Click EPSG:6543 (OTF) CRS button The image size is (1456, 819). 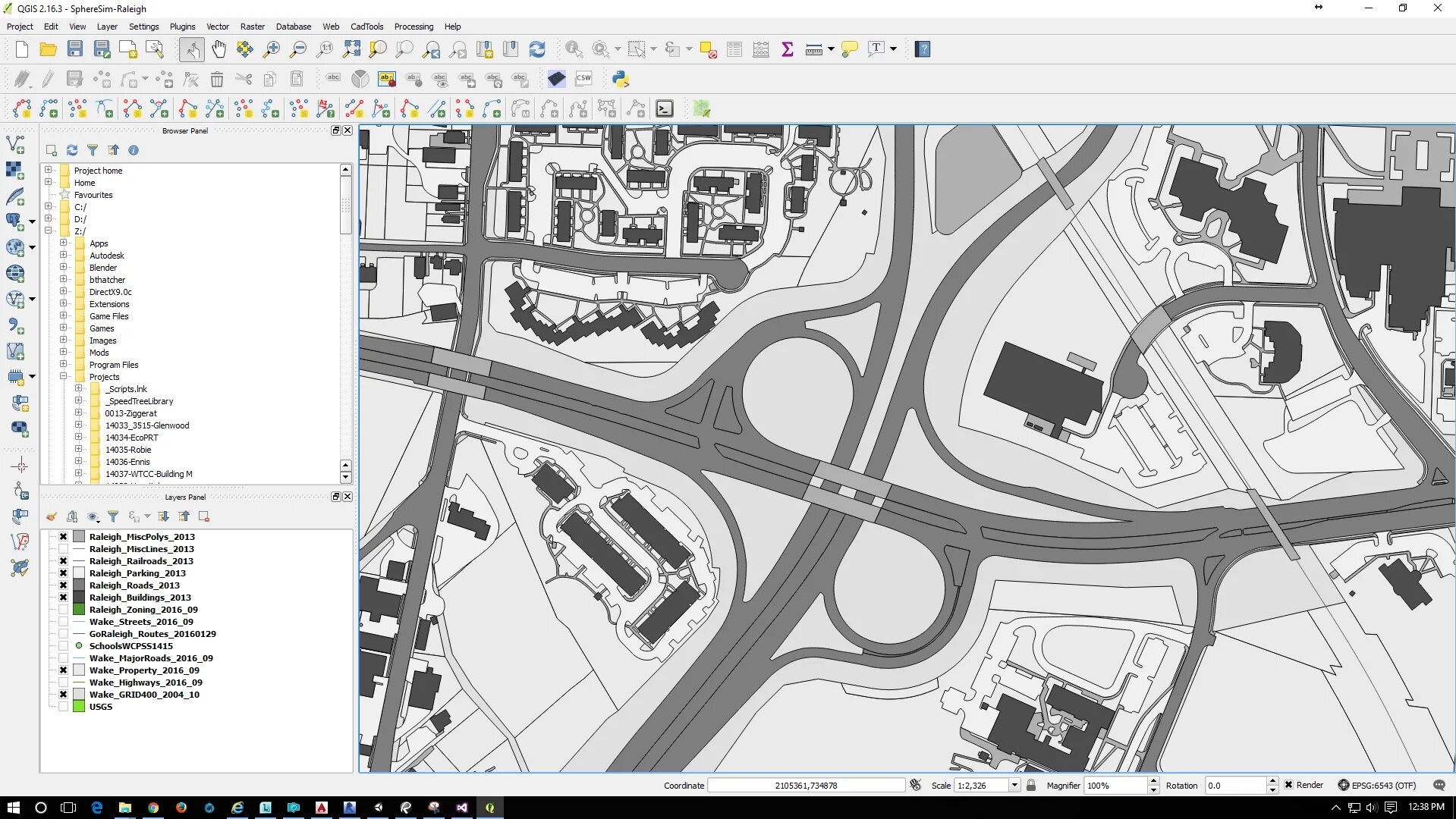click(1377, 785)
